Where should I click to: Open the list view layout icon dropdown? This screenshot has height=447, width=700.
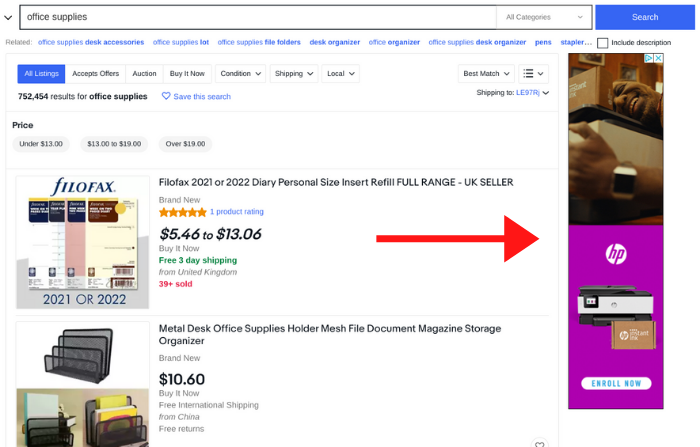[533, 74]
